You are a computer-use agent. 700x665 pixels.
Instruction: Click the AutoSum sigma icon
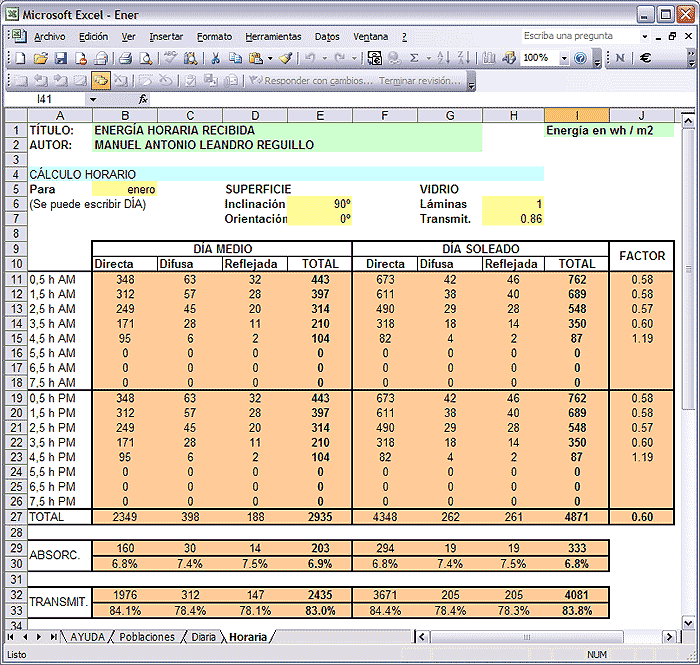414,58
